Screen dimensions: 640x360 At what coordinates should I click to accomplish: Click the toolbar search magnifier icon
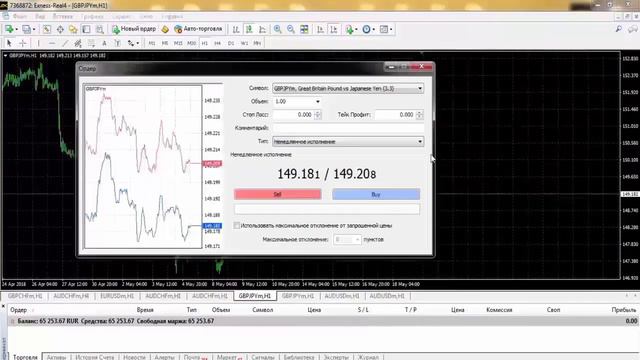click(x=619, y=29)
